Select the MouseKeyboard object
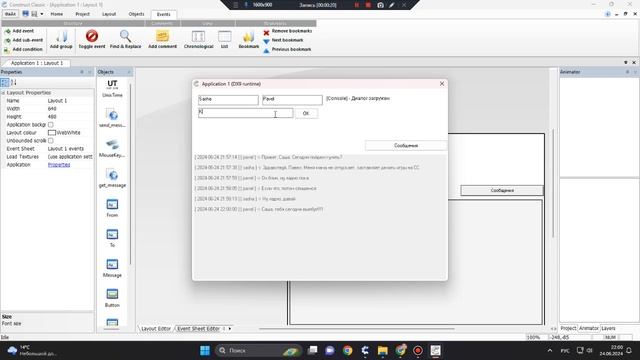640x360 pixels. pos(112,148)
